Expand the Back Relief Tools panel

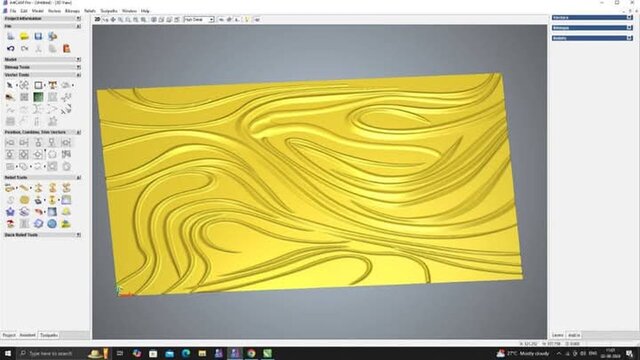point(78,235)
